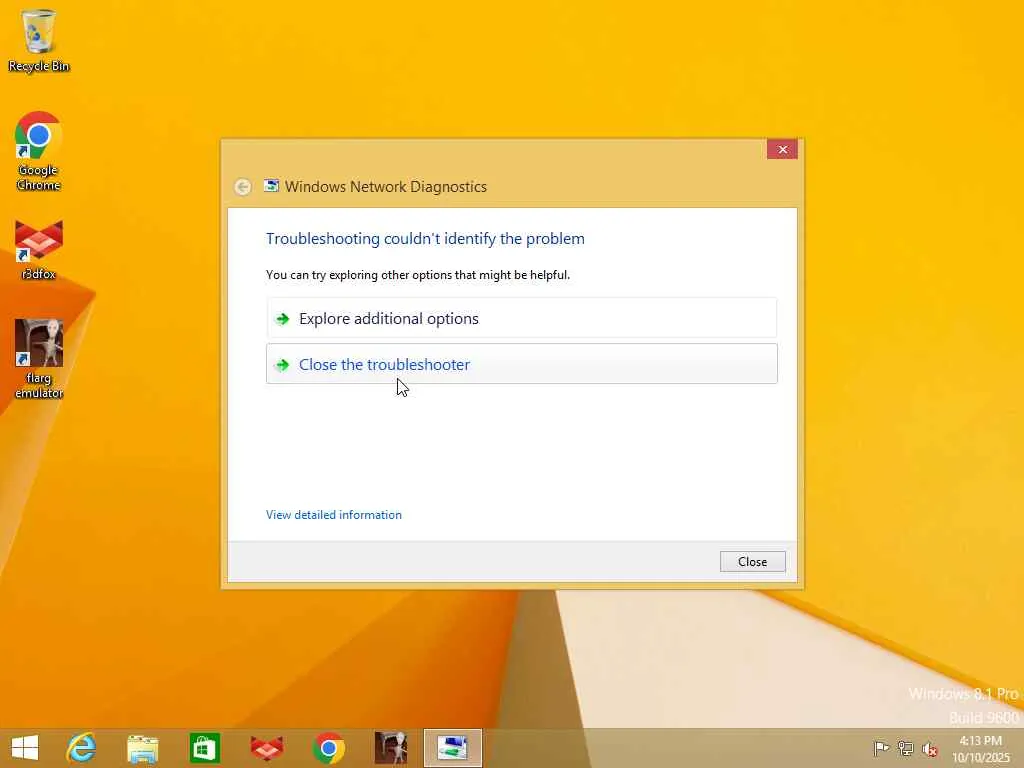Open Action Center flag tray icon

[x=881, y=748]
